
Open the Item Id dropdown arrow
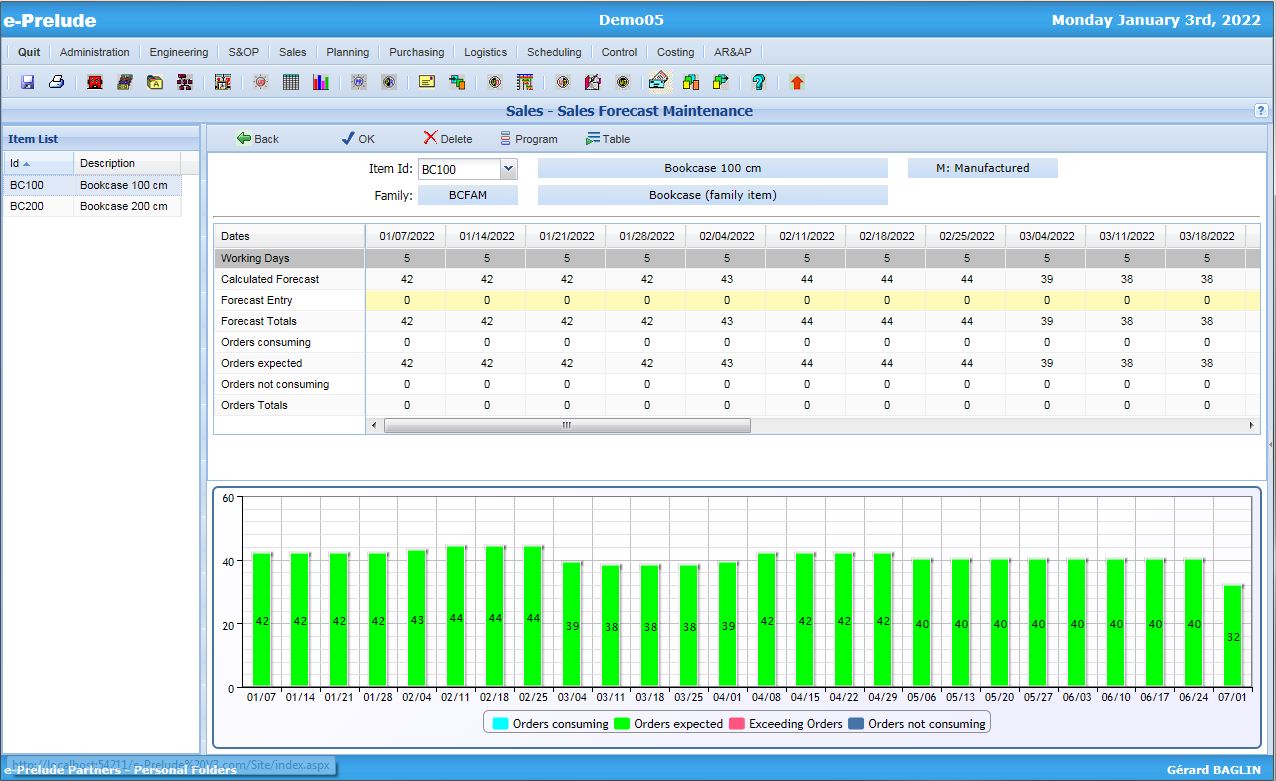508,169
